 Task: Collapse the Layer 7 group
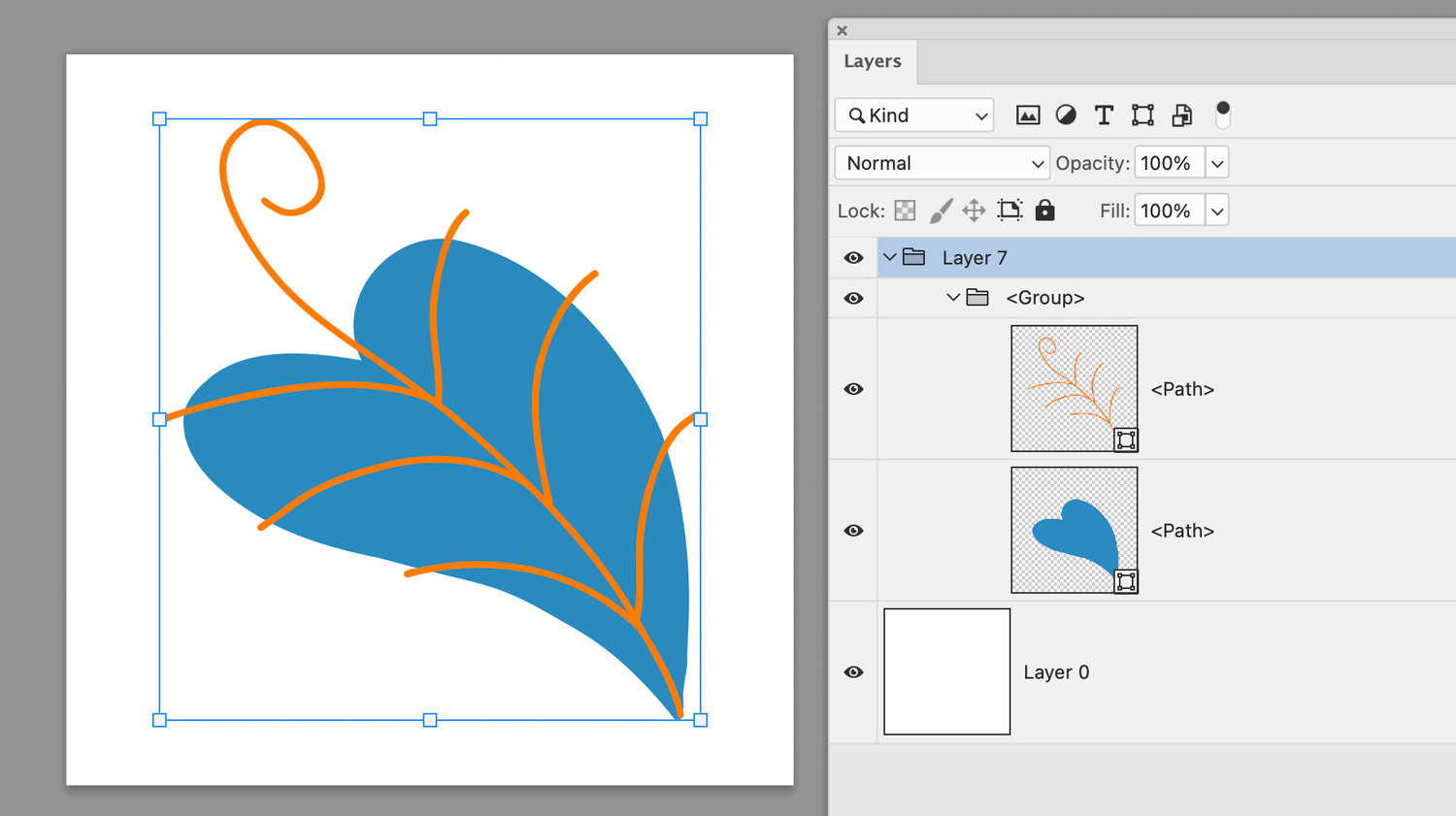889,257
